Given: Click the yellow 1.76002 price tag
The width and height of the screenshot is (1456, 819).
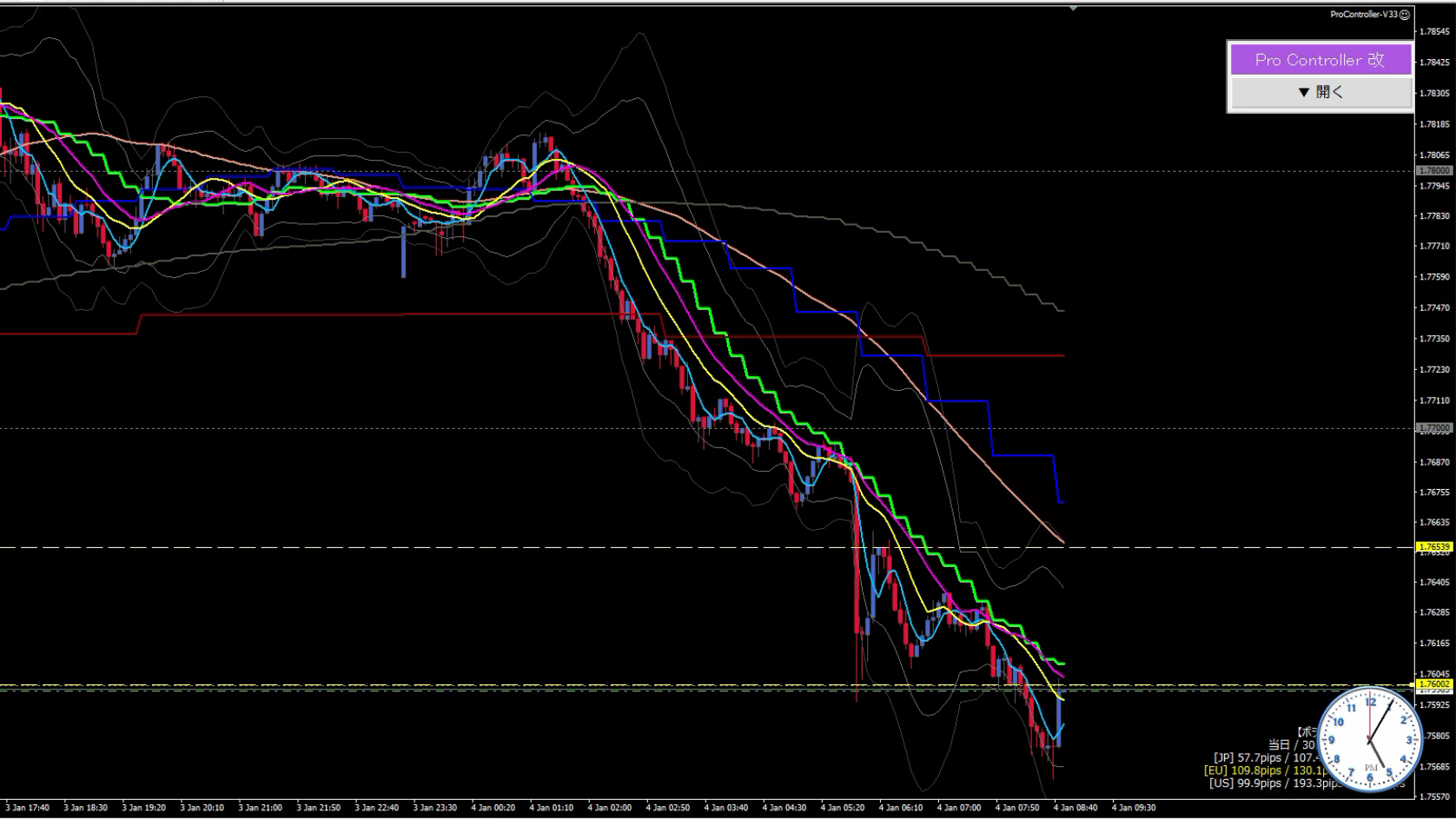Looking at the screenshot, I should [x=1434, y=684].
